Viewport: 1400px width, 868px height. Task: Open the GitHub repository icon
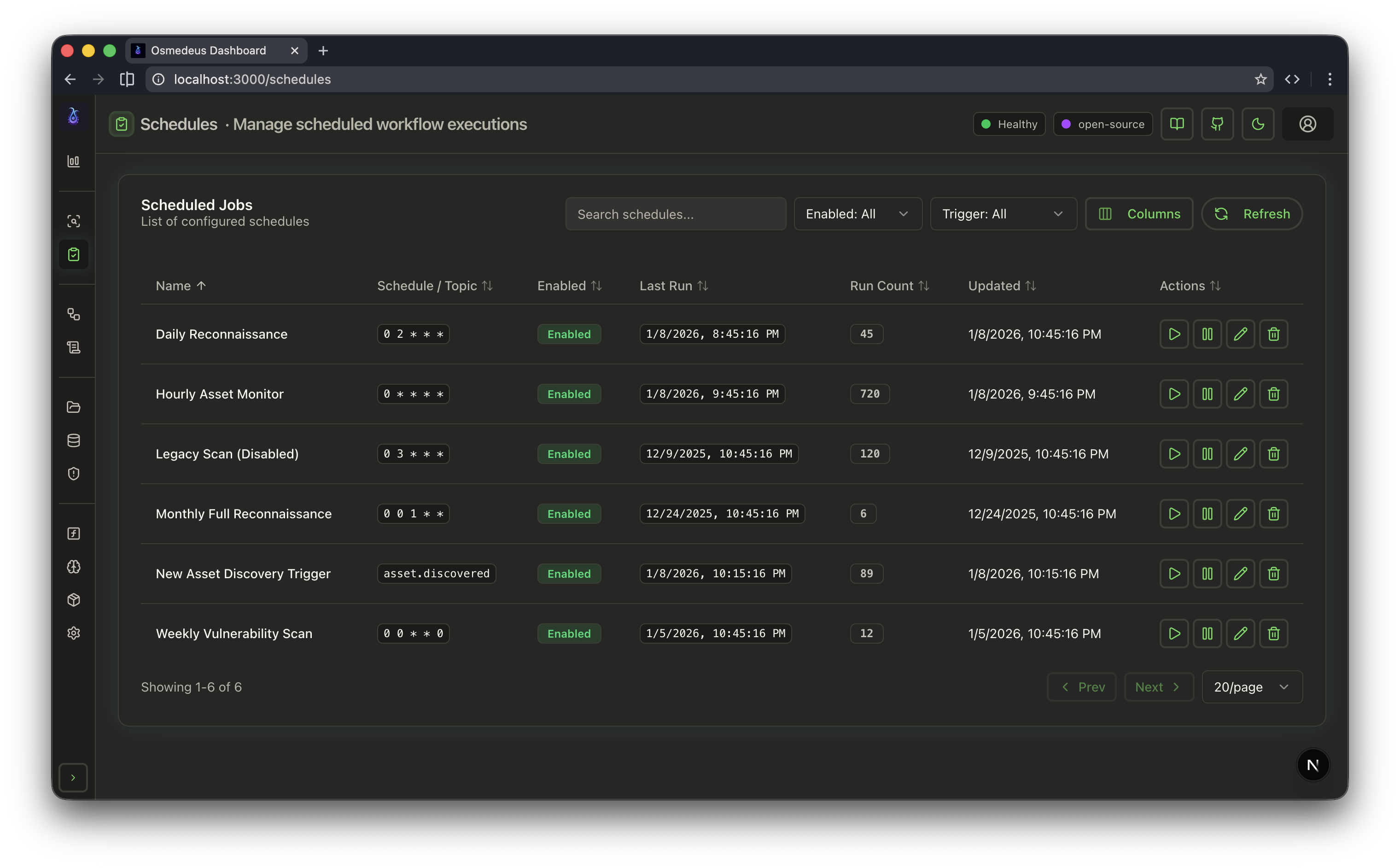pos(1218,123)
